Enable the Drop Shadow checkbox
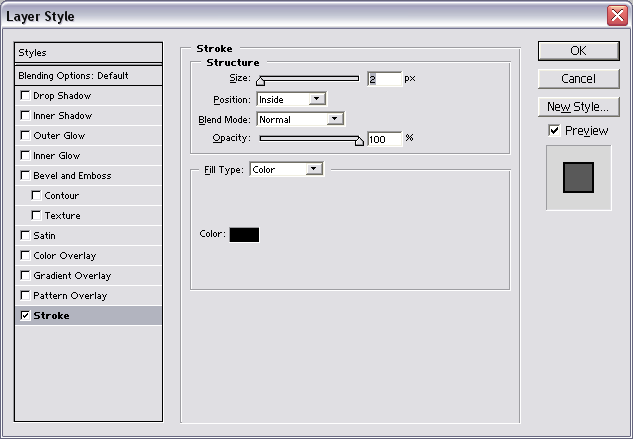This screenshot has width=633, height=439. coord(25,96)
